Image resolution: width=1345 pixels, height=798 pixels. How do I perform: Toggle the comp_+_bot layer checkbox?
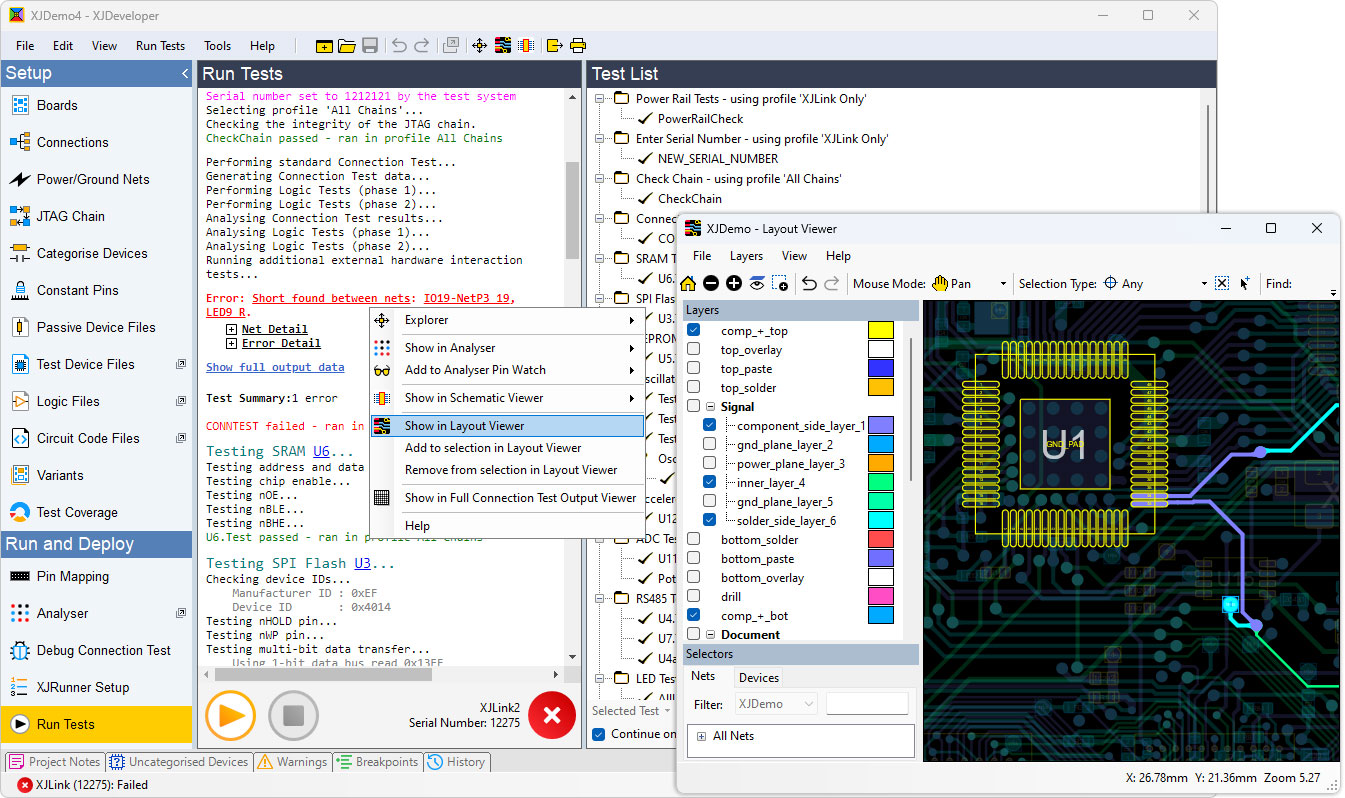pos(694,615)
